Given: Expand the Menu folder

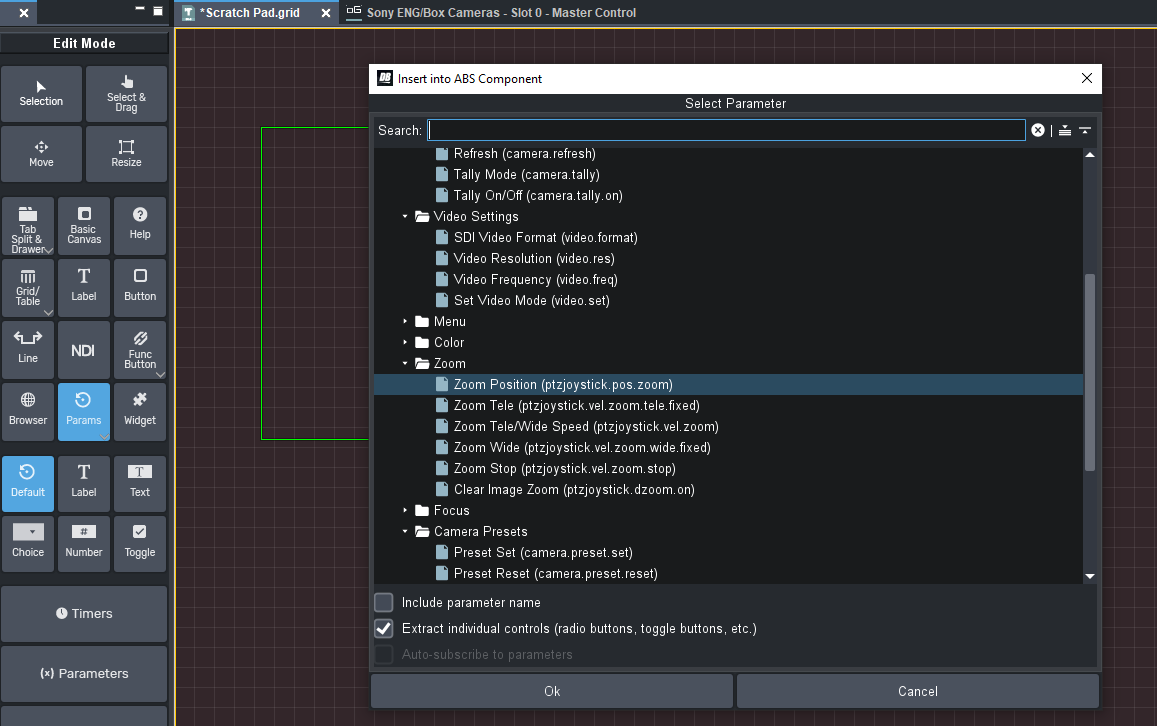Looking at the screenshot, I should [406, 322].
